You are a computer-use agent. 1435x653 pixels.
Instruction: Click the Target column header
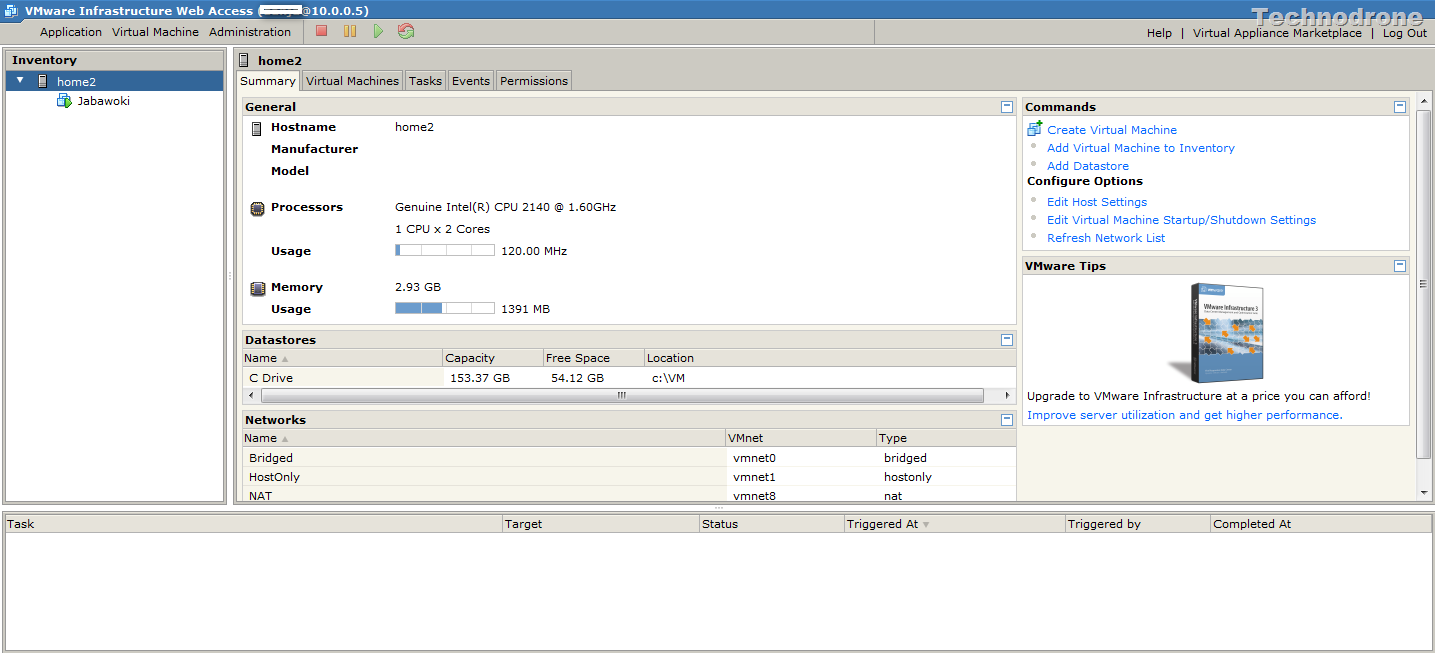point(601,524)
